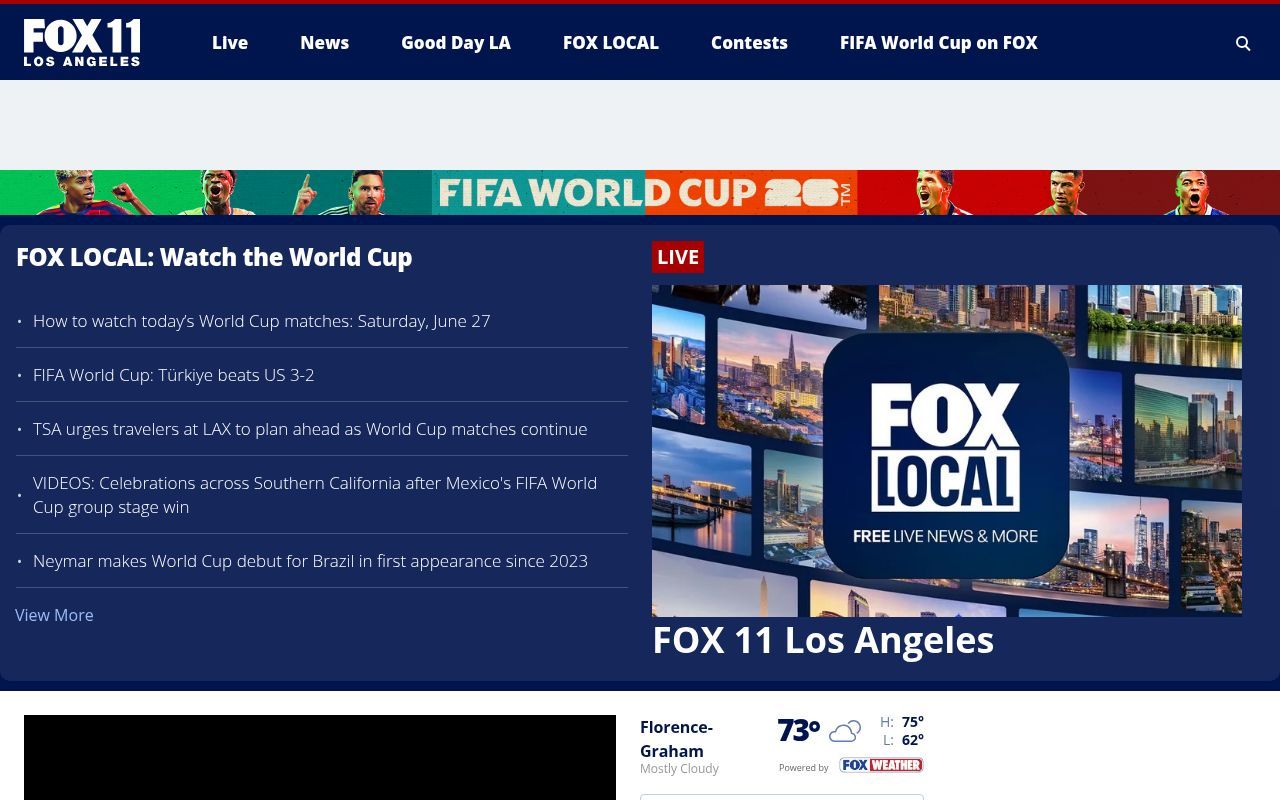
Task: Go to the Contests page
Action: [749, 43]
